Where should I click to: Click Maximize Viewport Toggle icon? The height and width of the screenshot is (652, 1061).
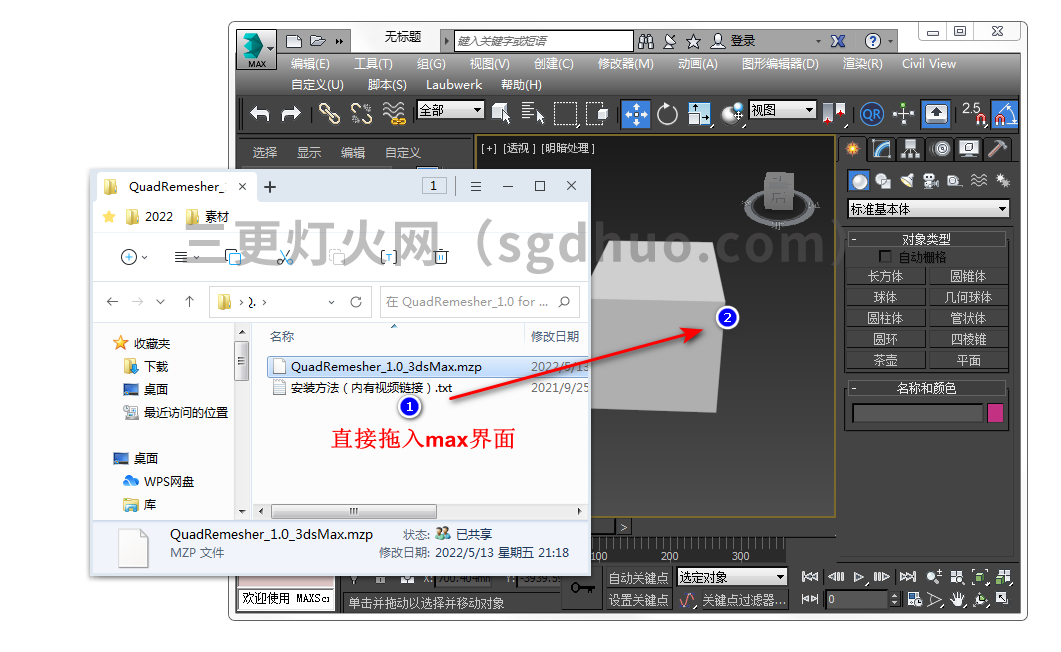pos(1002,599)
